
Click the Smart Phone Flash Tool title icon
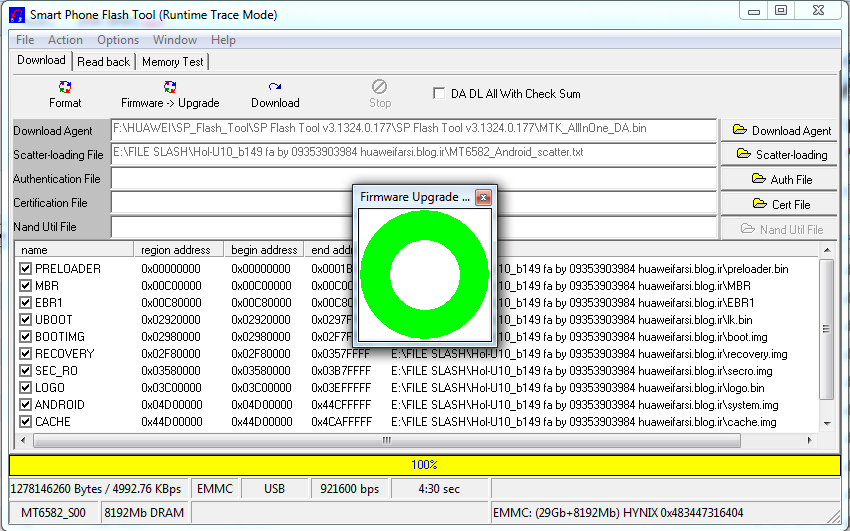pos(17,15)
